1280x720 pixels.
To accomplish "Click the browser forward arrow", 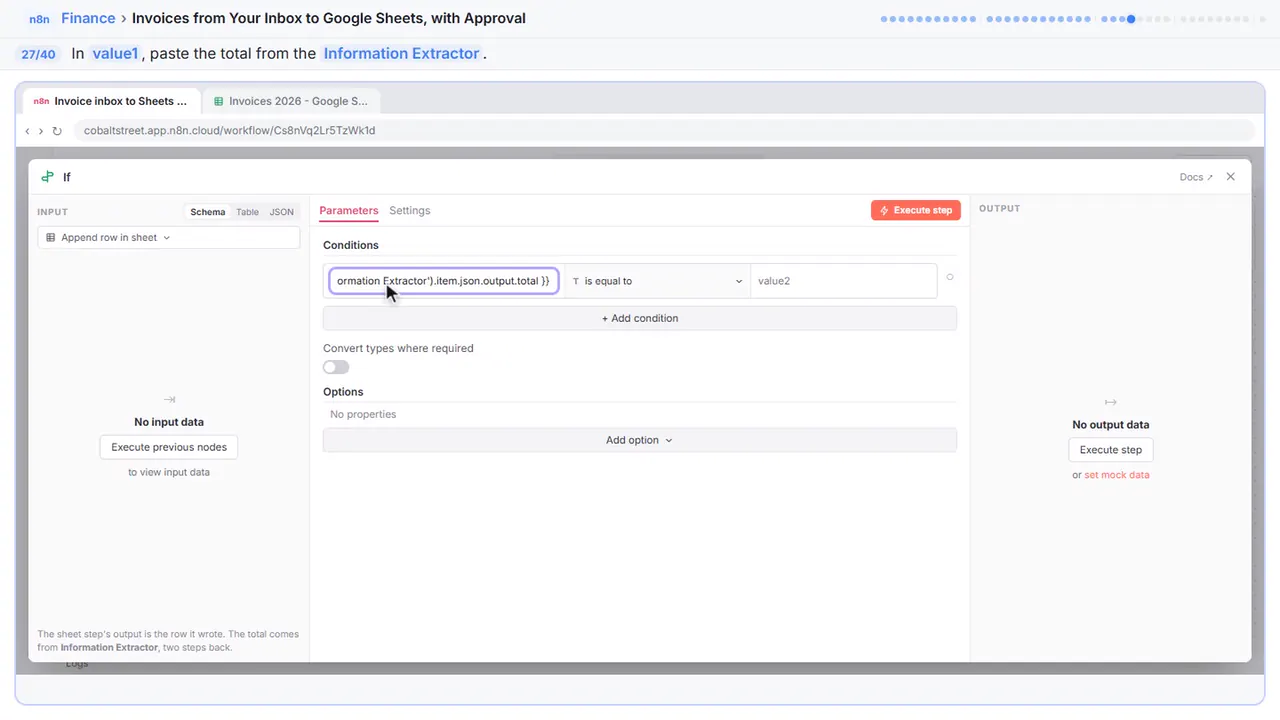I will pos(41,131).
